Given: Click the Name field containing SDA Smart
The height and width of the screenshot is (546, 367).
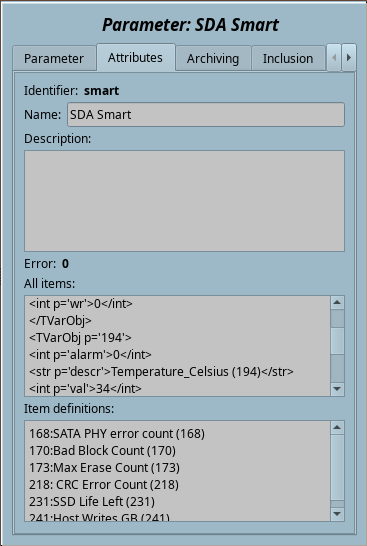Looking at the screenshot, I should click(x=206, y=115).
